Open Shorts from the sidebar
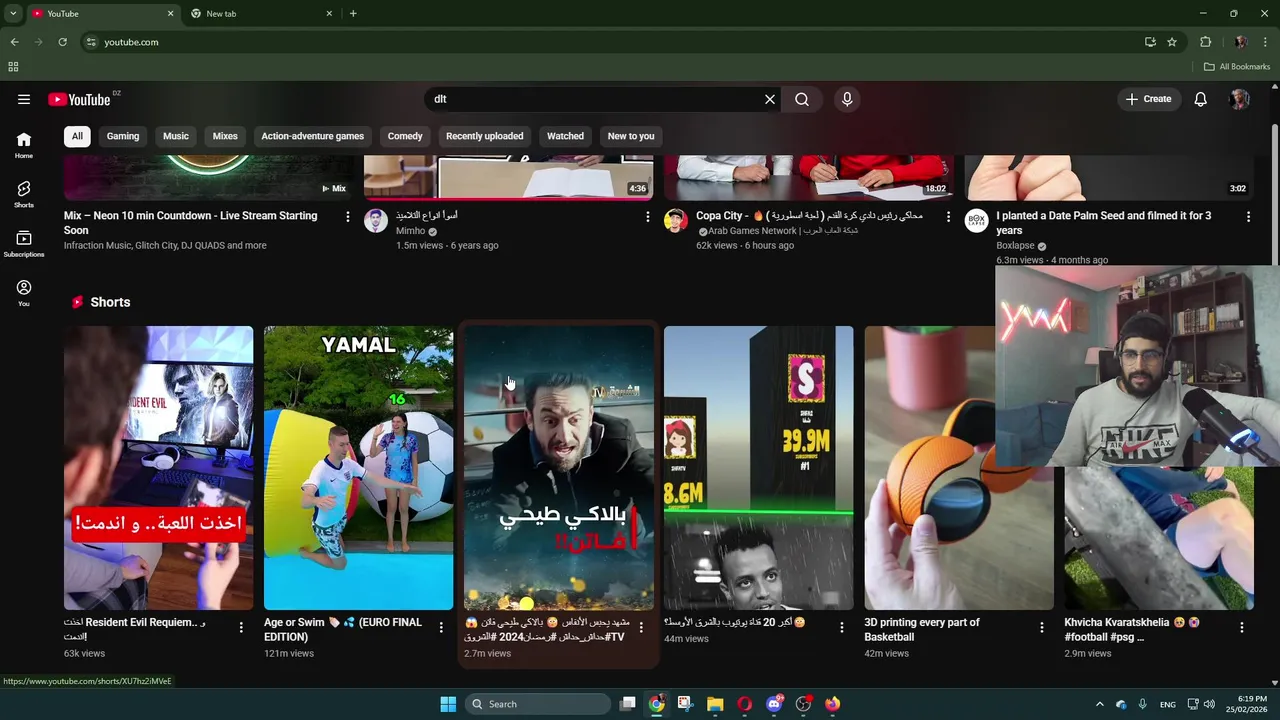 pyautogui.click(x=24, y=195)
